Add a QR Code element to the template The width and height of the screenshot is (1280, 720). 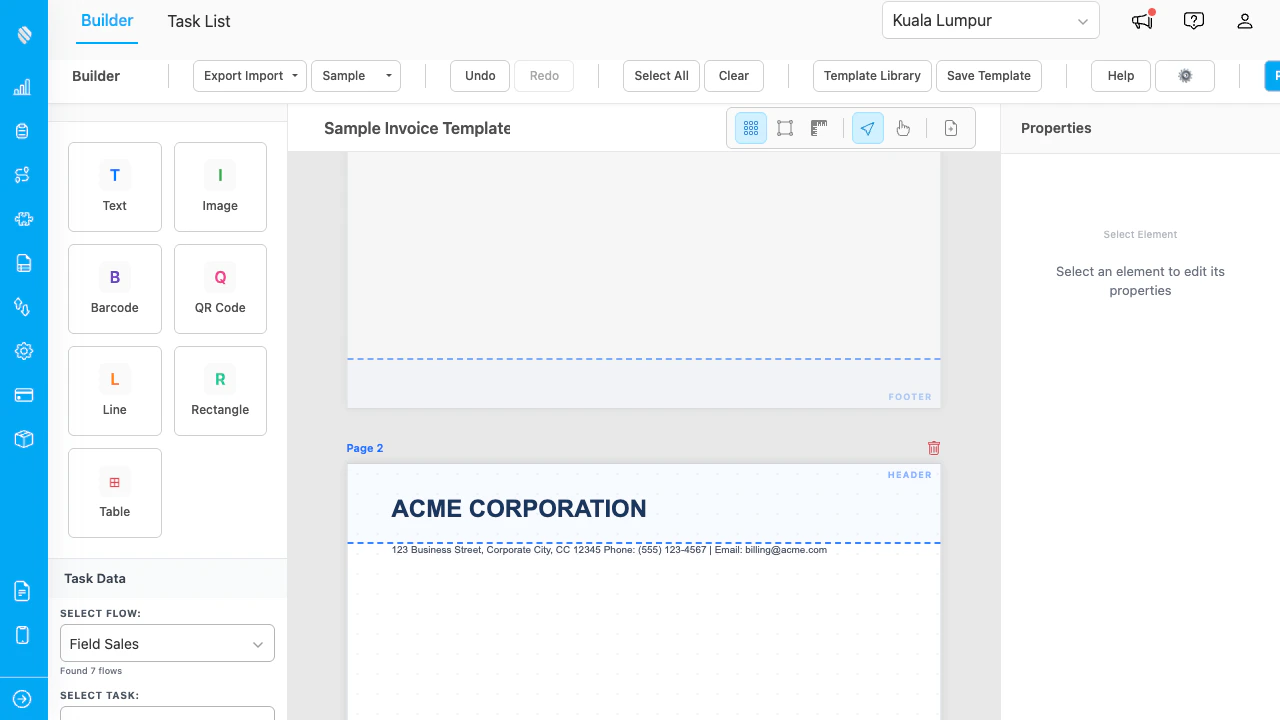[x=220, y=289]
